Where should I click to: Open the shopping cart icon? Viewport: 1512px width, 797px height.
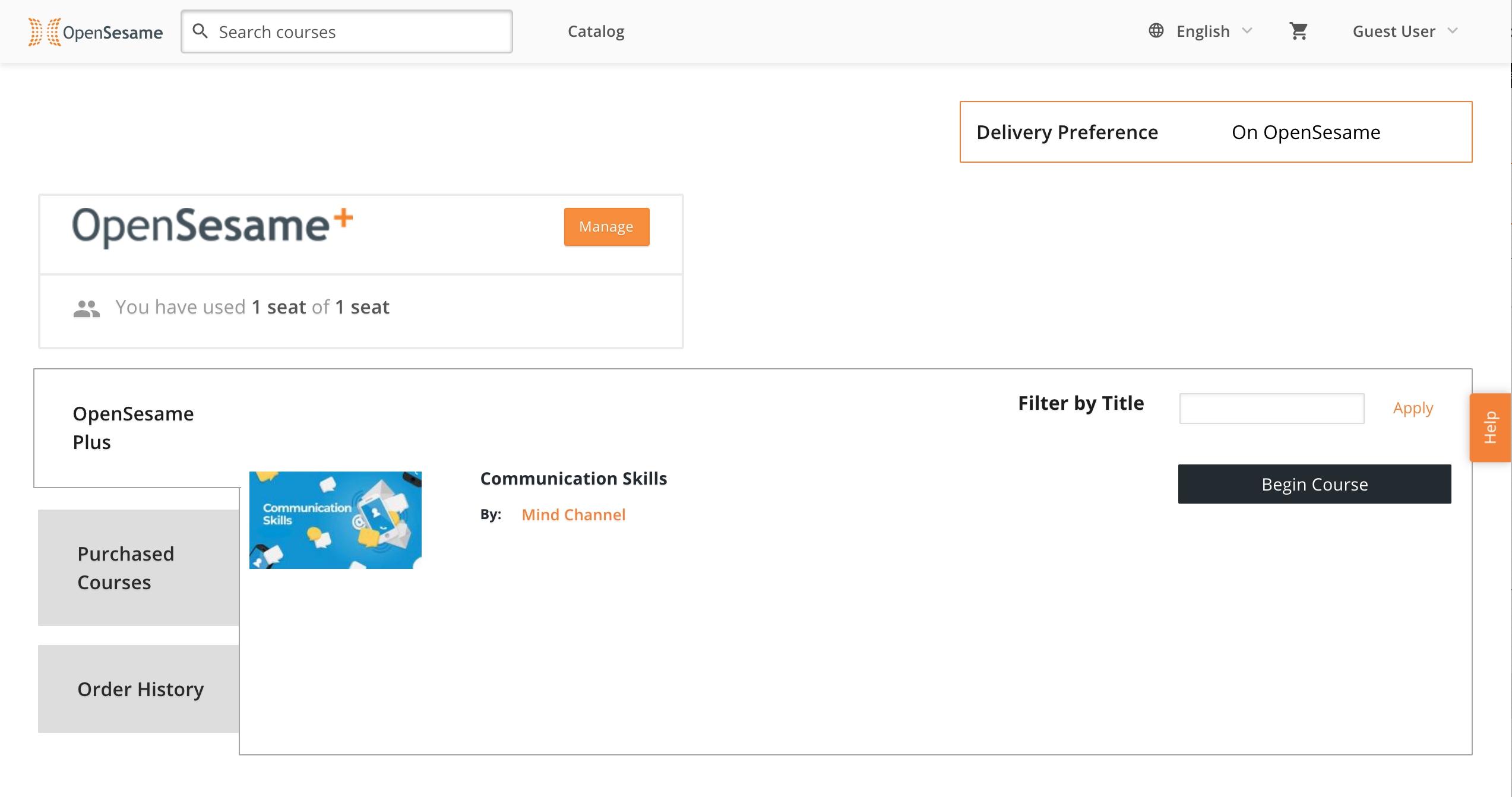click(x=1299, y=31)
